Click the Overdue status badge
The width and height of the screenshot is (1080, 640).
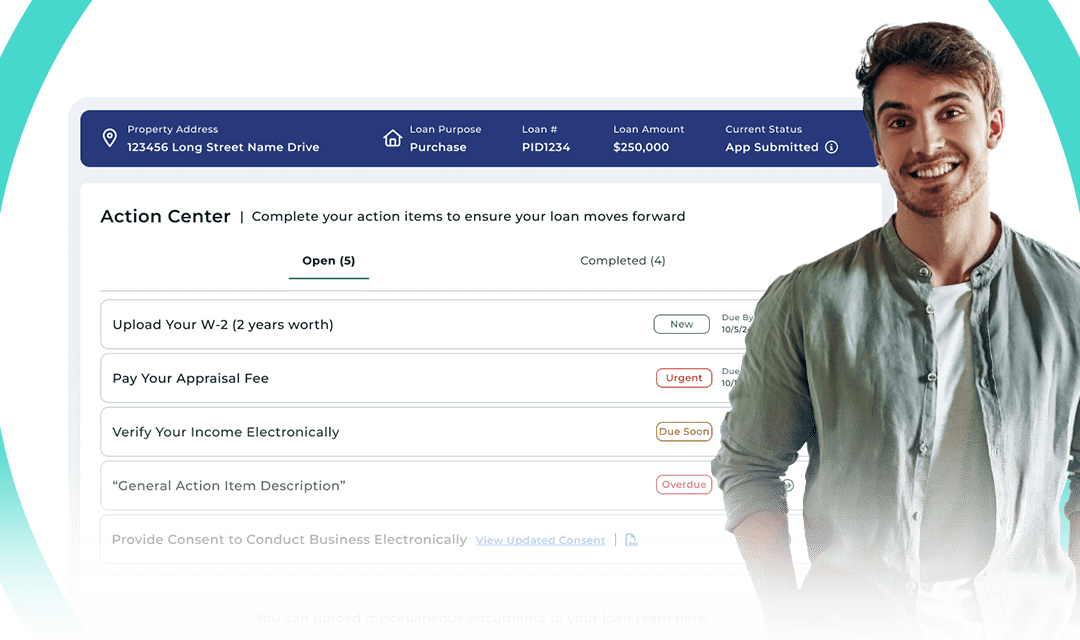pos(684,485)
